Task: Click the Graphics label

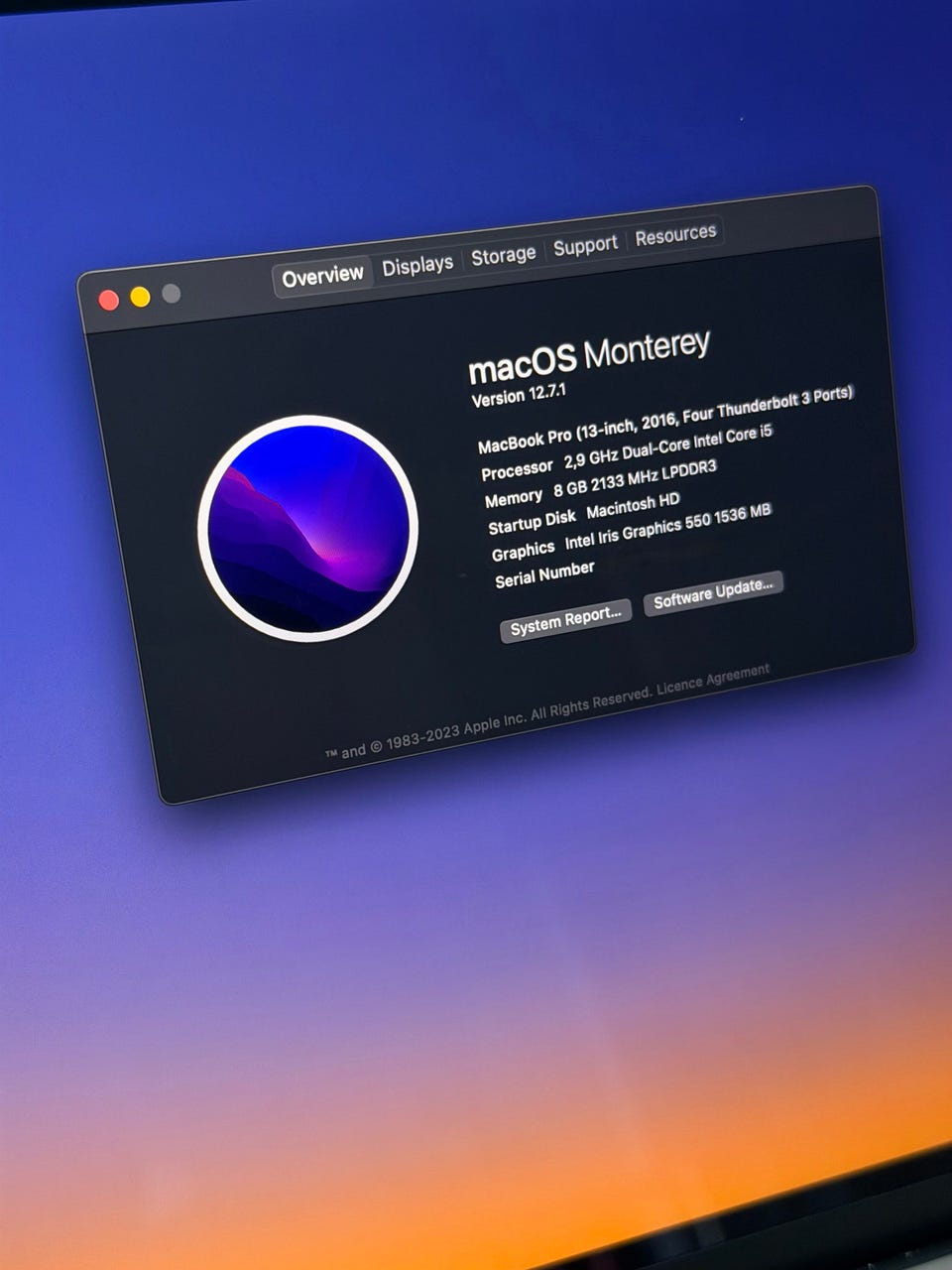Action: [523, 551]
